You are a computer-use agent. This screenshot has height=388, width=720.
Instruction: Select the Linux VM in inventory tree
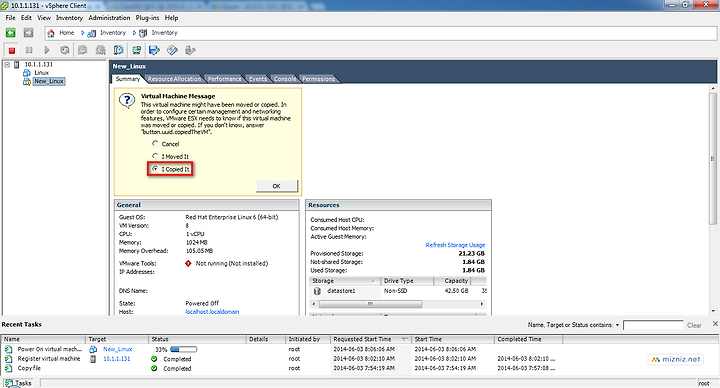(x=41, y=73)
